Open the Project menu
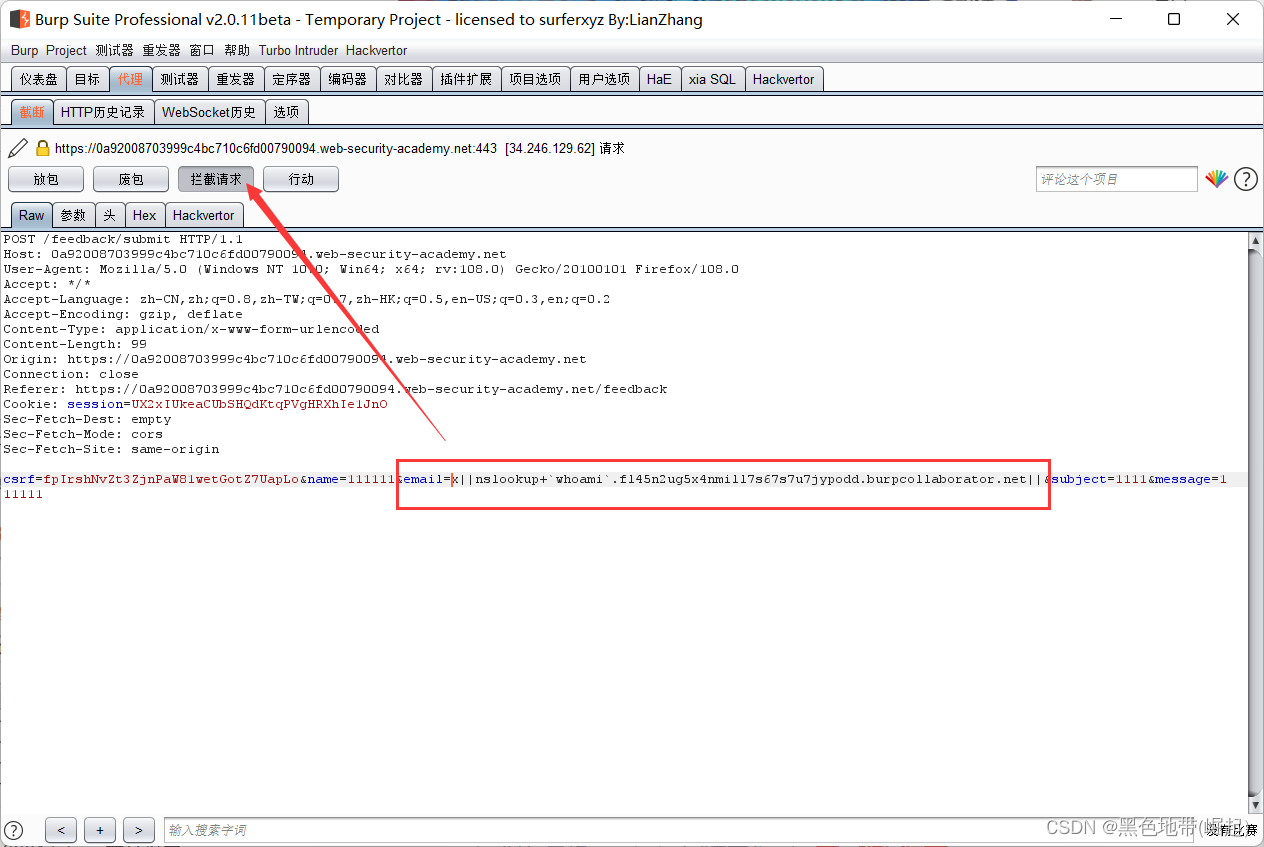The image size is (1264, 847). [x=67, y=50]
